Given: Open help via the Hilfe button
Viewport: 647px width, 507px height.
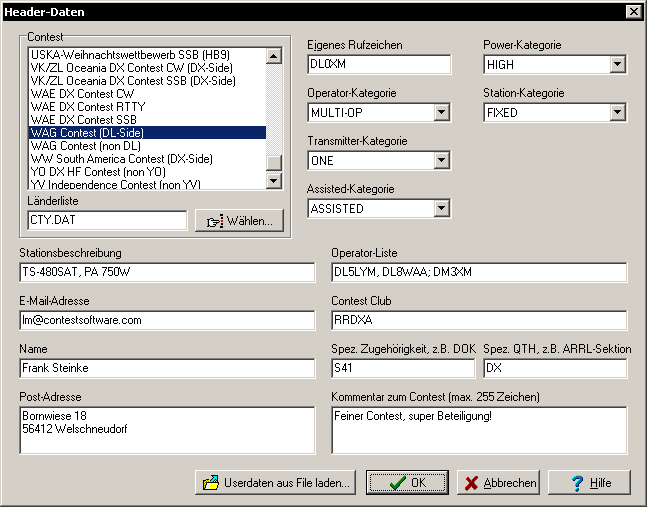Looking at the screenshot, I should 588,483.
